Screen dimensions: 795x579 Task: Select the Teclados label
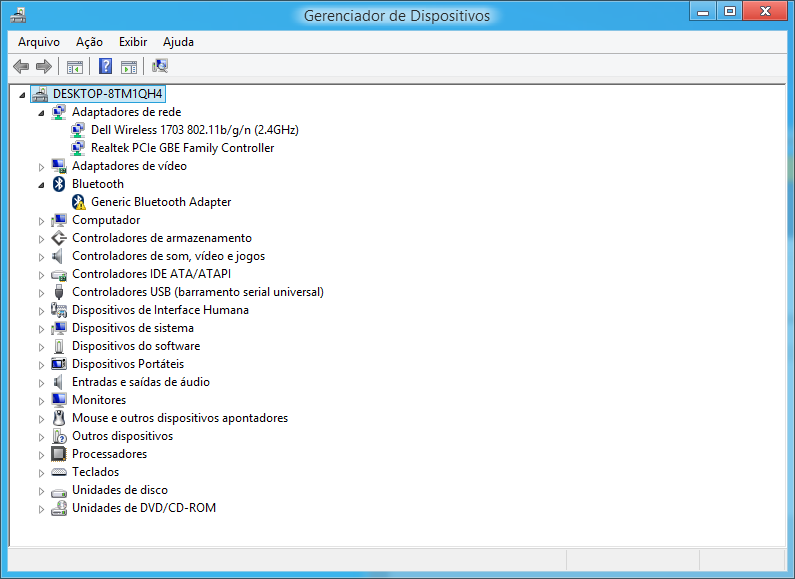pyautogui.click(x=95, y=472)
